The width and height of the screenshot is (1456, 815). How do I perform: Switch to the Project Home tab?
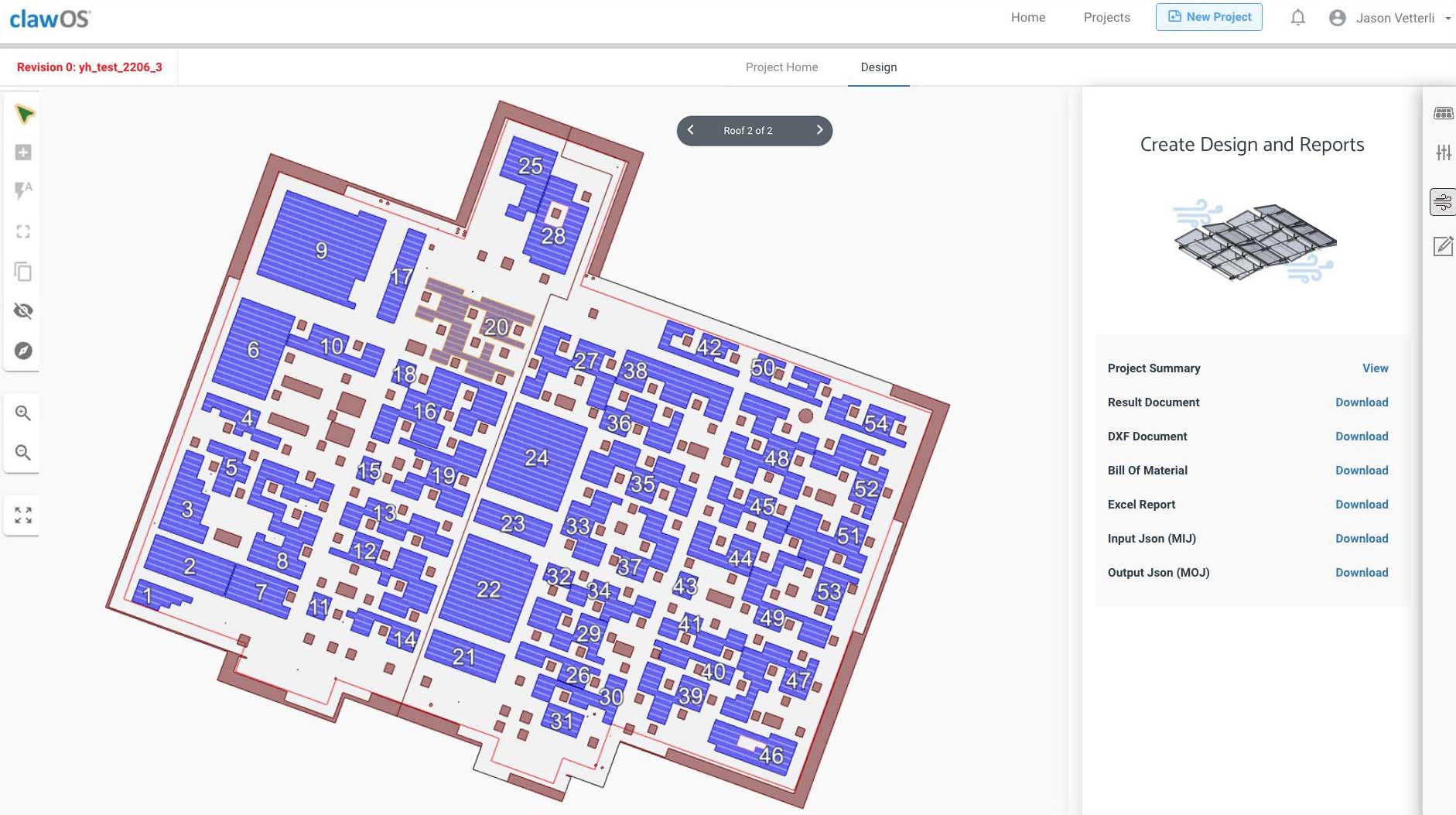(x=781, y=67)
